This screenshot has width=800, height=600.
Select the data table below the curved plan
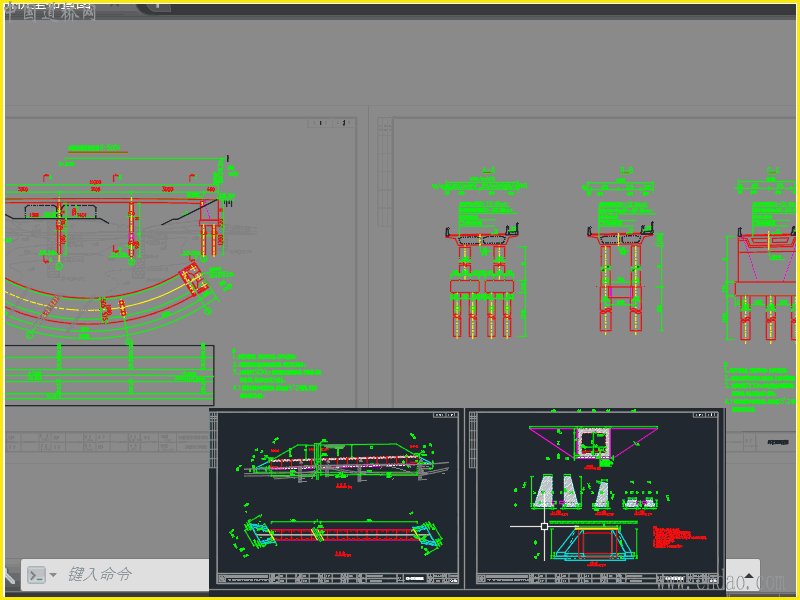(108, 375)
